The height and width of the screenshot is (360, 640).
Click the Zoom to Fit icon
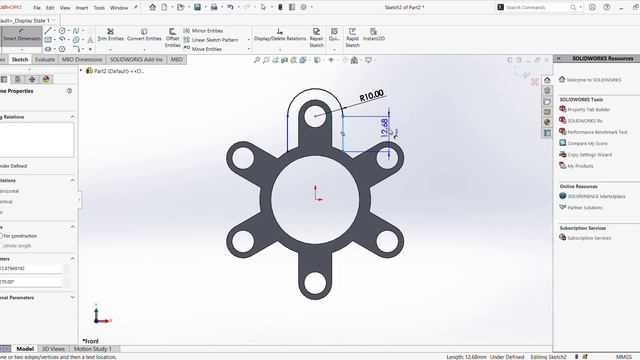tap(257, 60)
